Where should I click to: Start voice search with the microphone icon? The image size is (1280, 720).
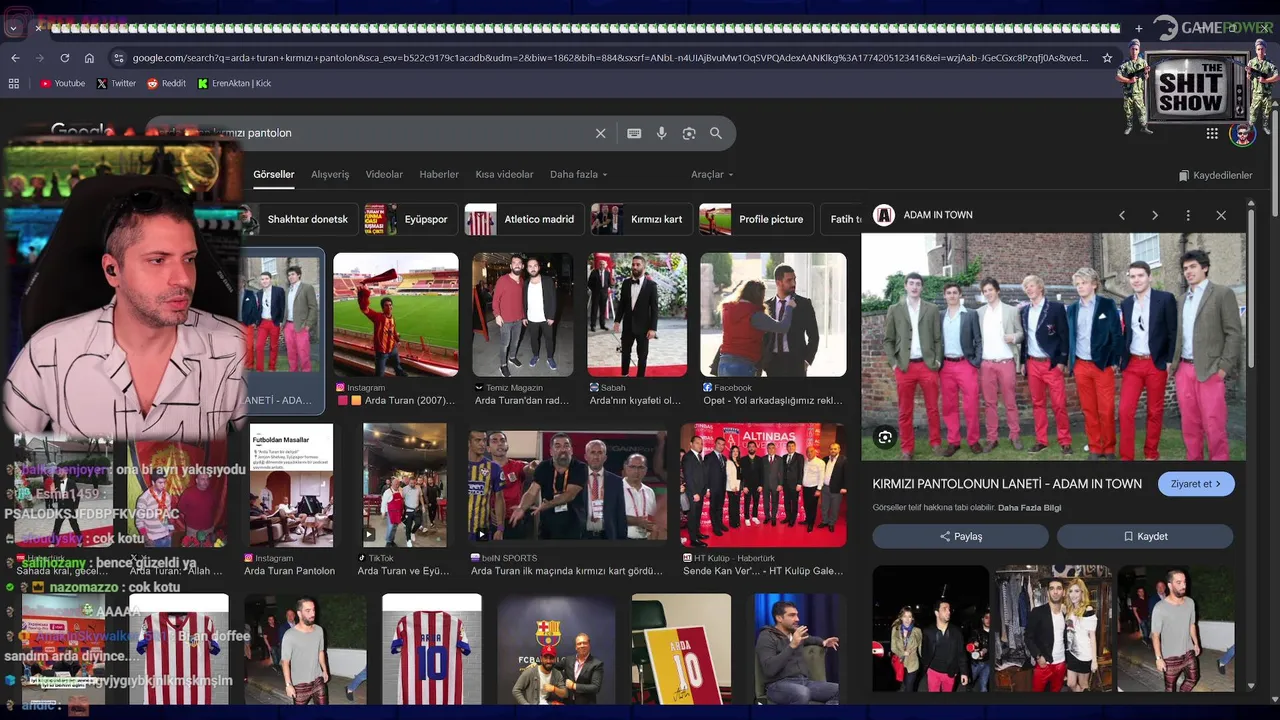[661, 133]
